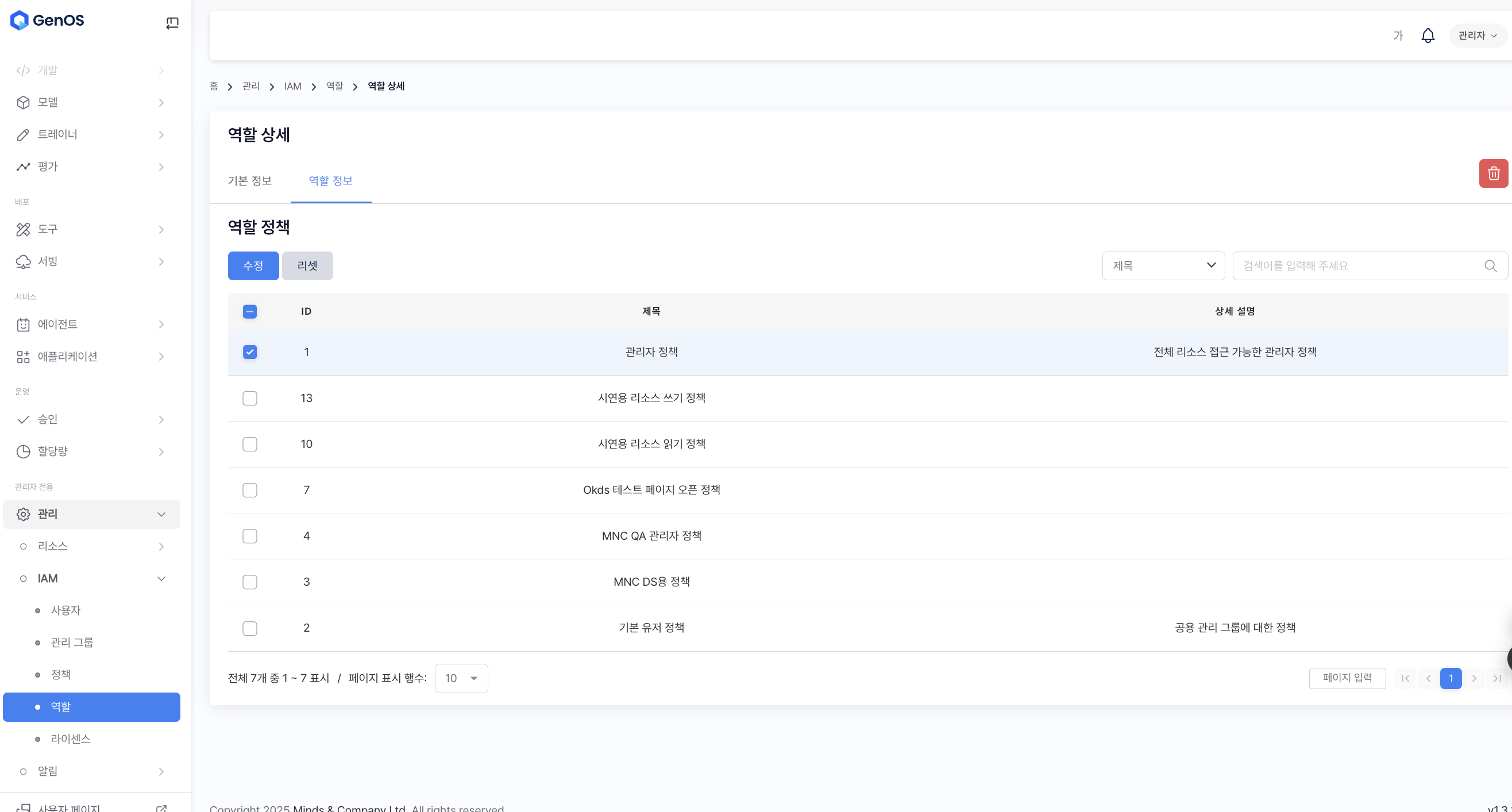Screen dimensions: 1512x812
Task: Click the 서빙 cloud icon
Action: point(23,262)
